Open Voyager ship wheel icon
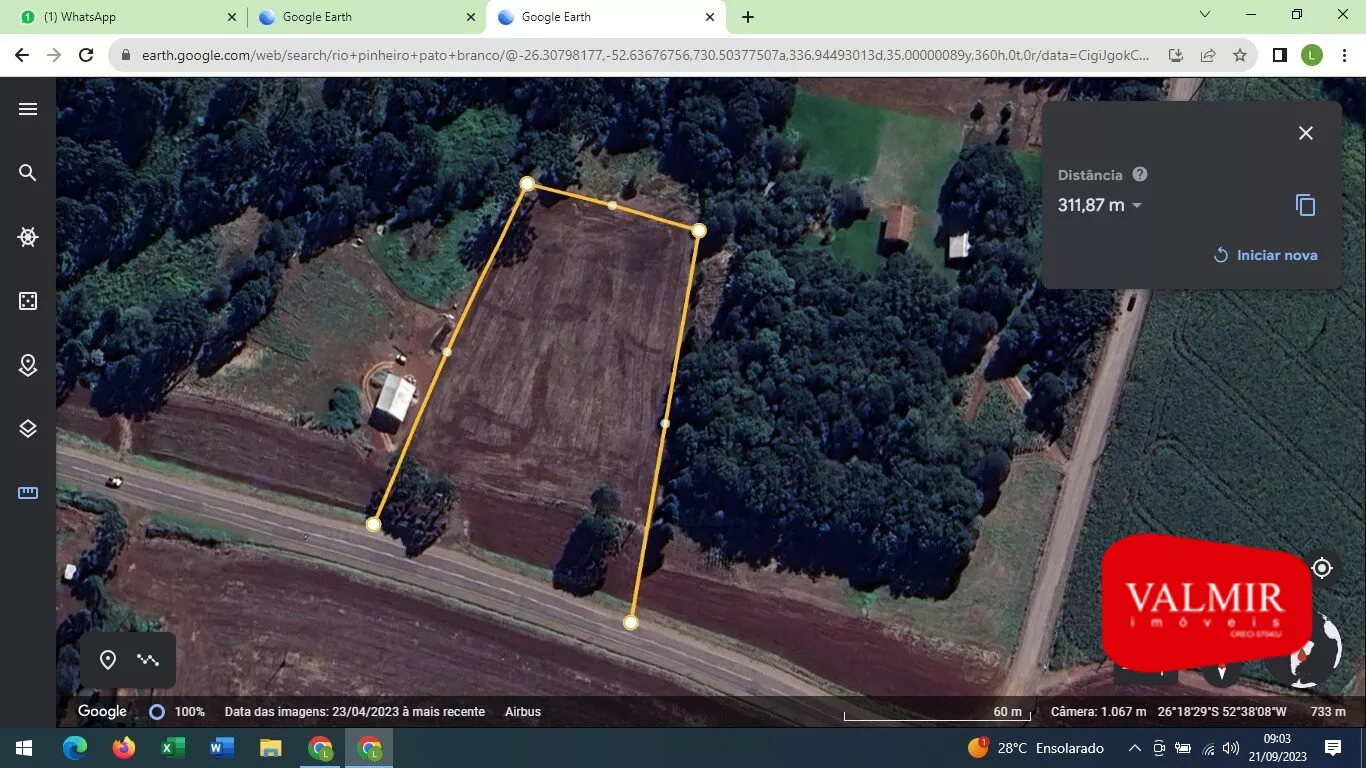Screen dimensions: 1366x768 28,237
